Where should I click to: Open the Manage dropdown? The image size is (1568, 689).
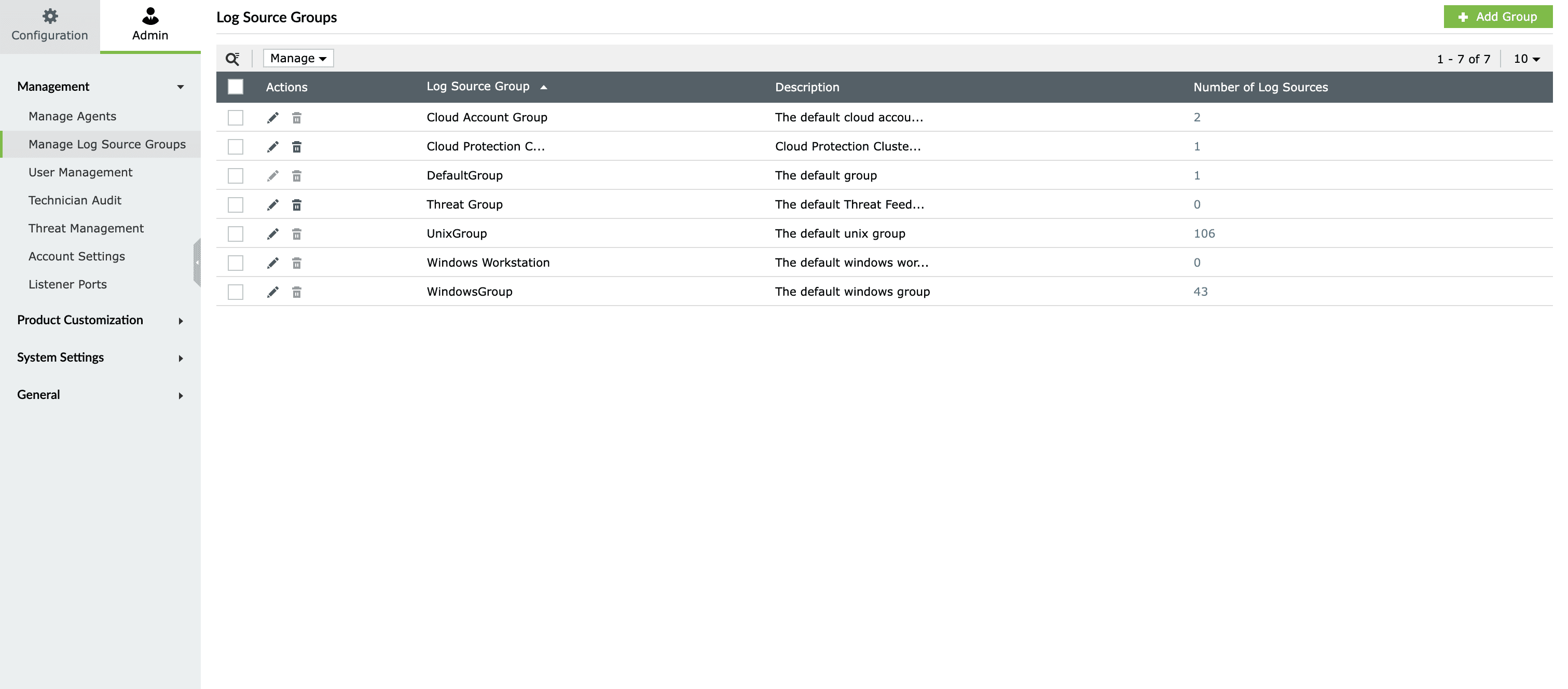point(298,59)
